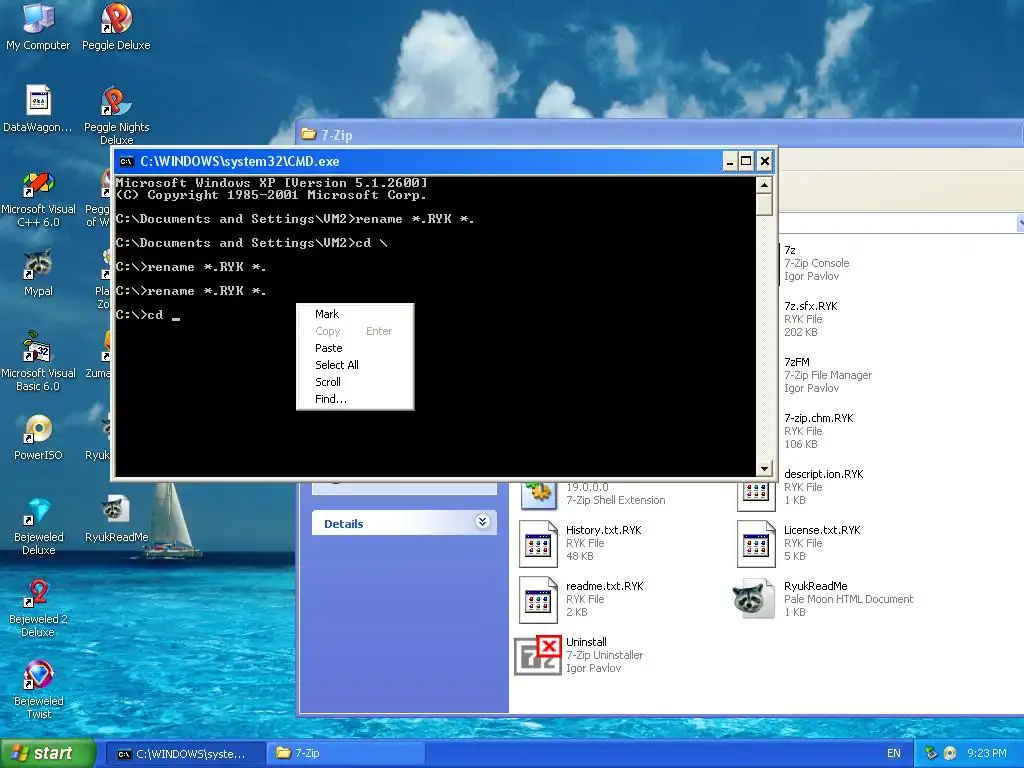The width and height of the screenshot is (1024, 768).
Task: Select Uninstall 7-Zip Uninstaller icon
Action: coord(538,655)
